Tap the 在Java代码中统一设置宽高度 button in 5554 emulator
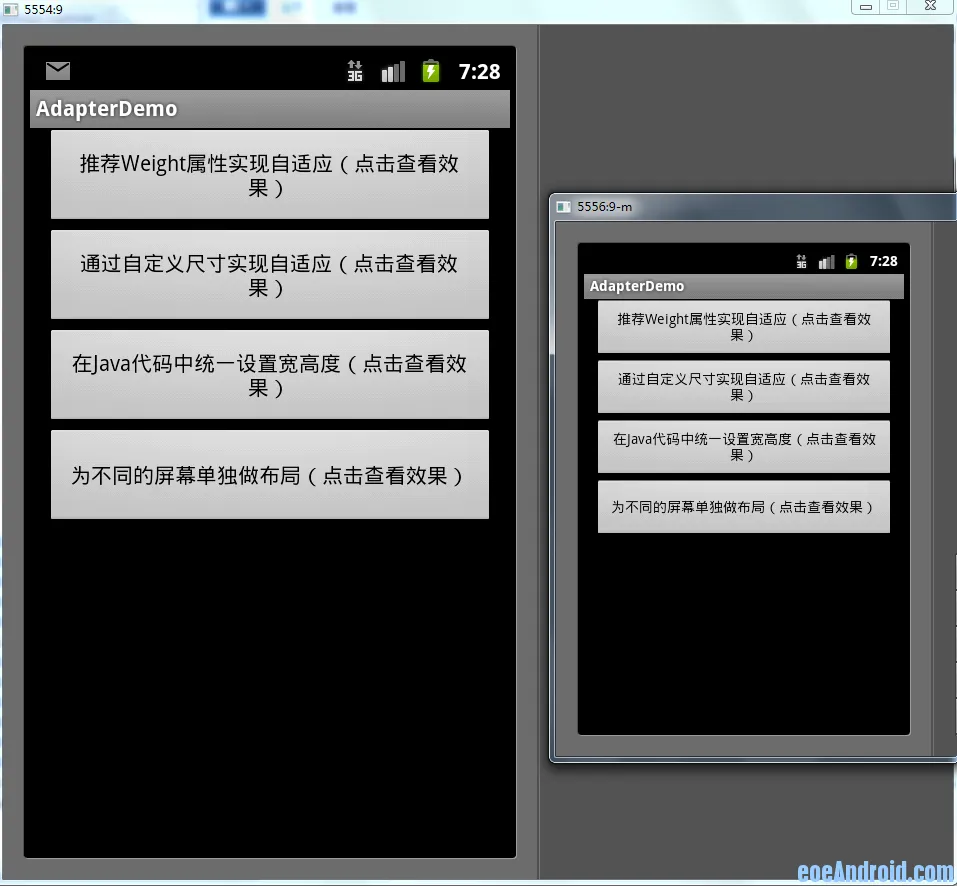Image resolution: width=957 pixels, height=886 pixels. [270, 375]
